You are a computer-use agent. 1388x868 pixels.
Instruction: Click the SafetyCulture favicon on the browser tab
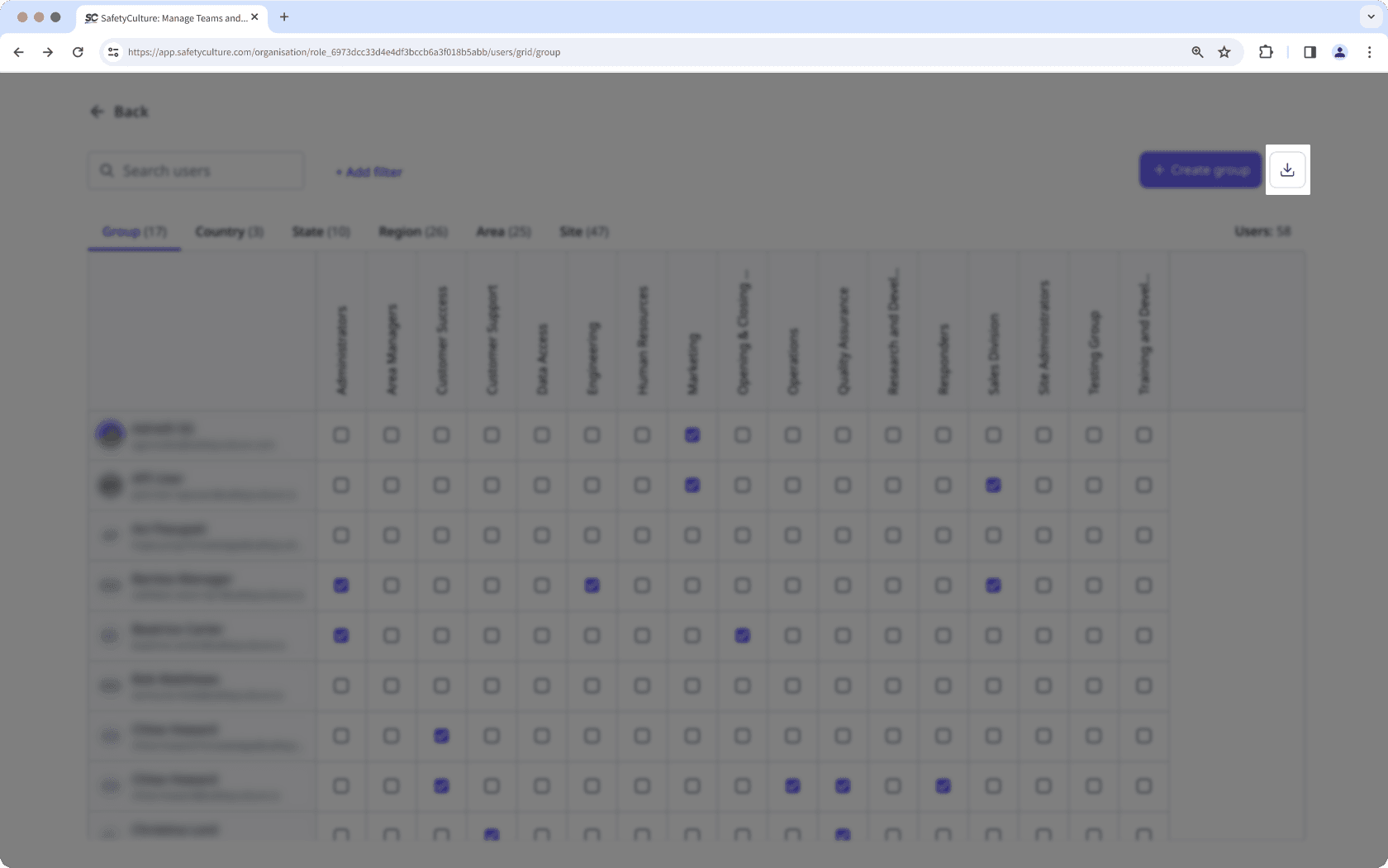[x=89, y=17]
